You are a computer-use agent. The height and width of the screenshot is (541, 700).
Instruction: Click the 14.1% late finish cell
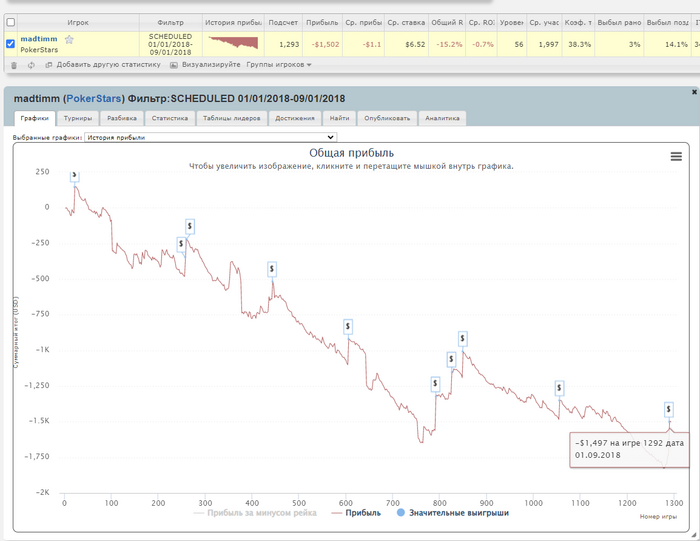point(668,44)
